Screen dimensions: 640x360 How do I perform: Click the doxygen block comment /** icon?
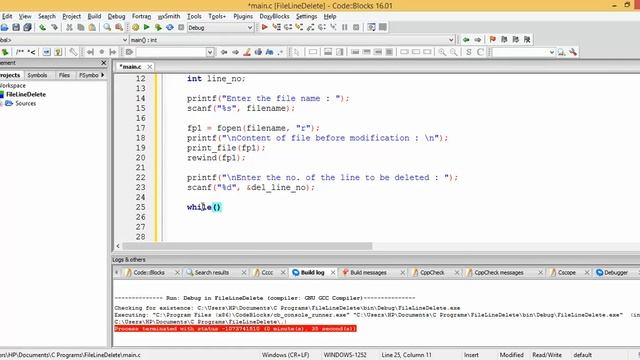[20, 52]
